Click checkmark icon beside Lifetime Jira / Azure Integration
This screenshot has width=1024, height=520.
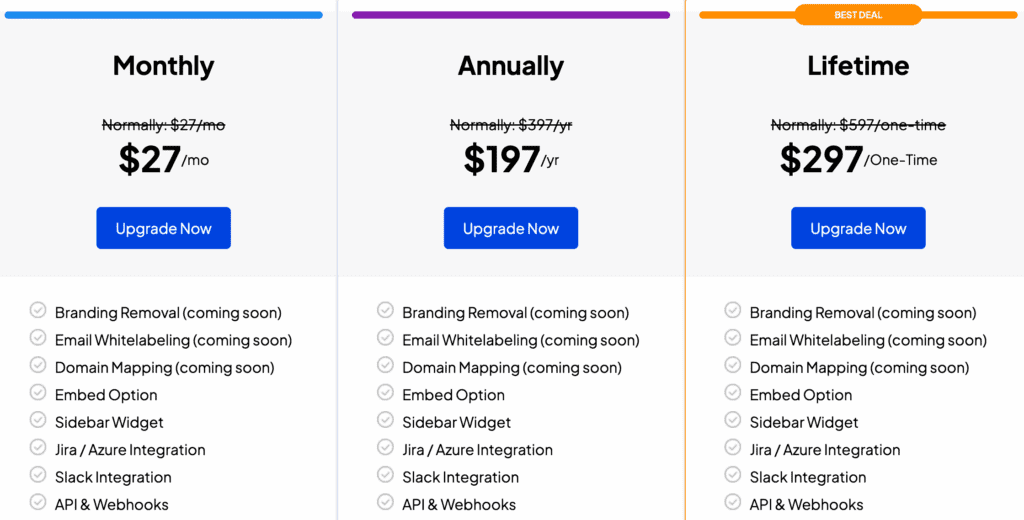pyautogui.click(x=733, y=448)
